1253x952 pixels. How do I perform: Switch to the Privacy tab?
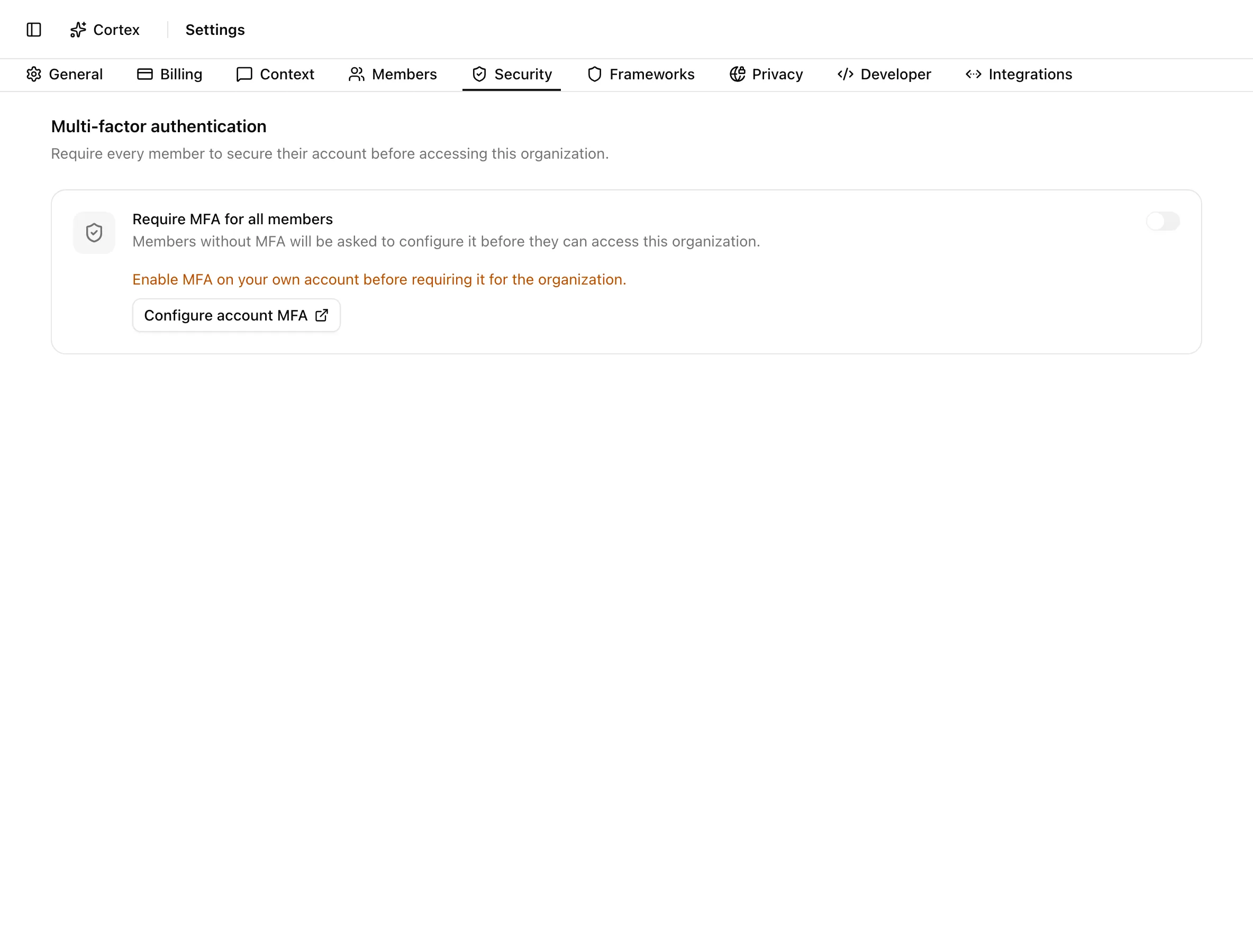point(766,74)
